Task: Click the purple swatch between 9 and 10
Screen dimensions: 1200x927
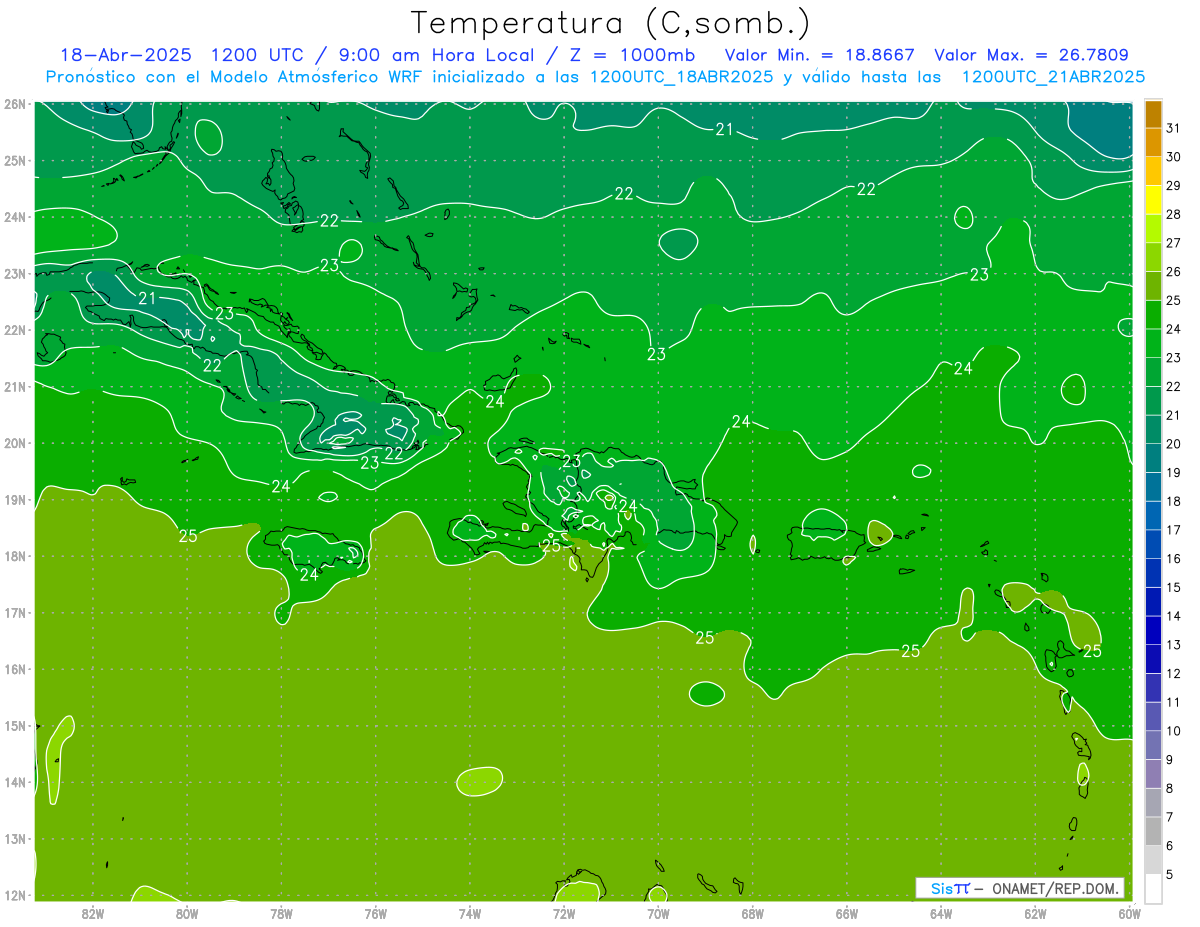Action: point(1153,745)
